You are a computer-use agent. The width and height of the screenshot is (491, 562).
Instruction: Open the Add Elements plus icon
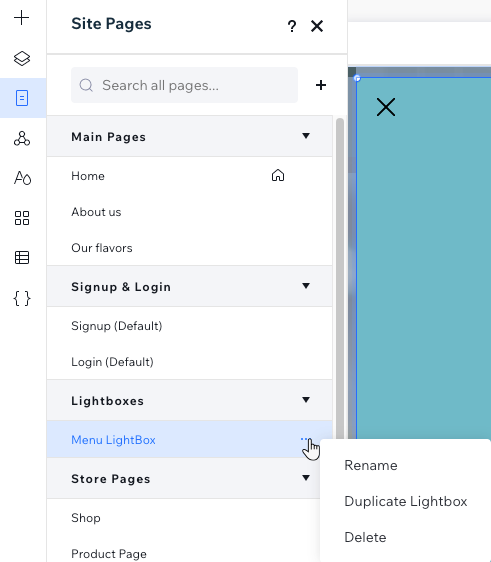(22, 18)
